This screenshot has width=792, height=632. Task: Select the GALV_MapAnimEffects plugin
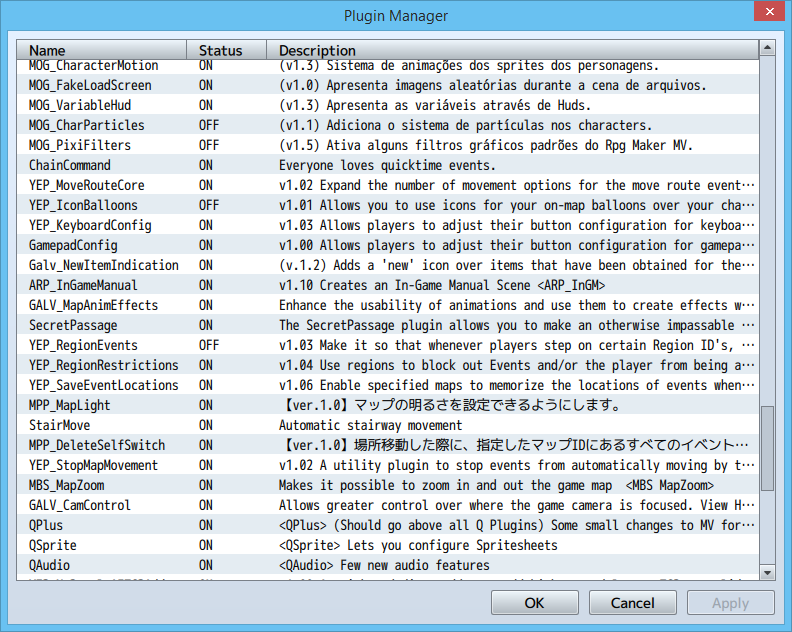point(387,305)
